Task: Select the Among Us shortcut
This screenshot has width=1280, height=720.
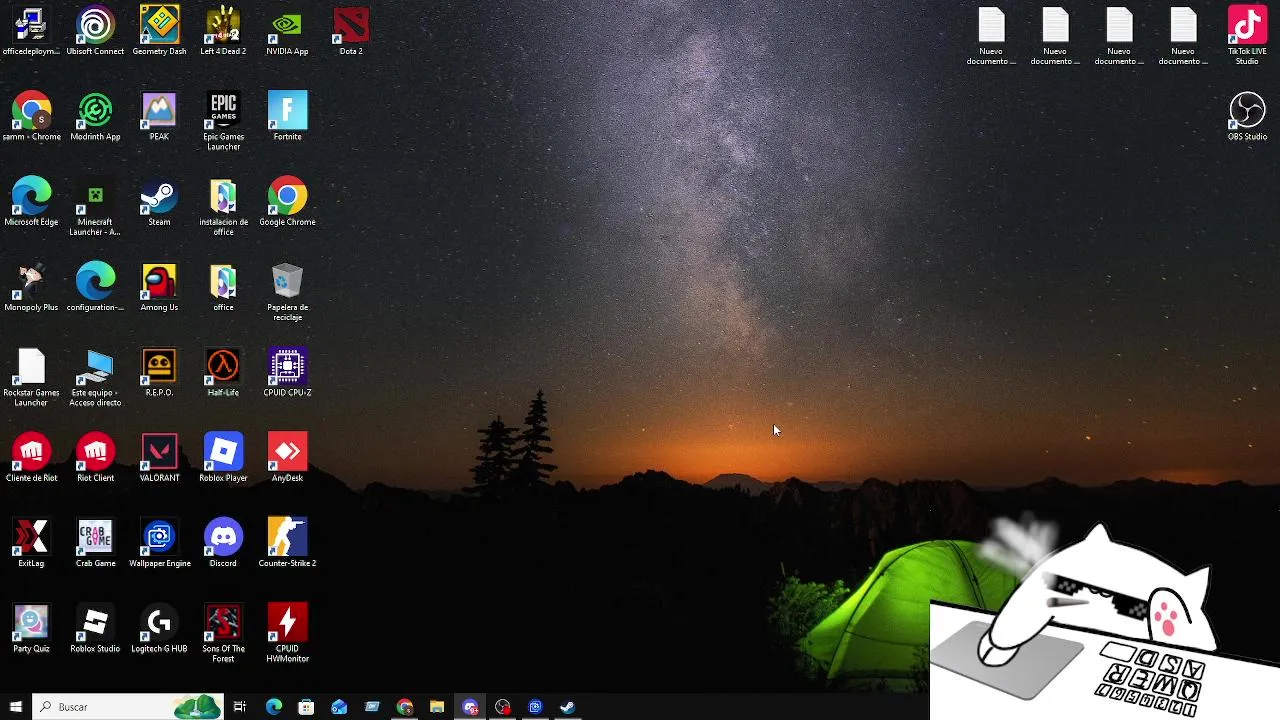Action: pos(159,288)
